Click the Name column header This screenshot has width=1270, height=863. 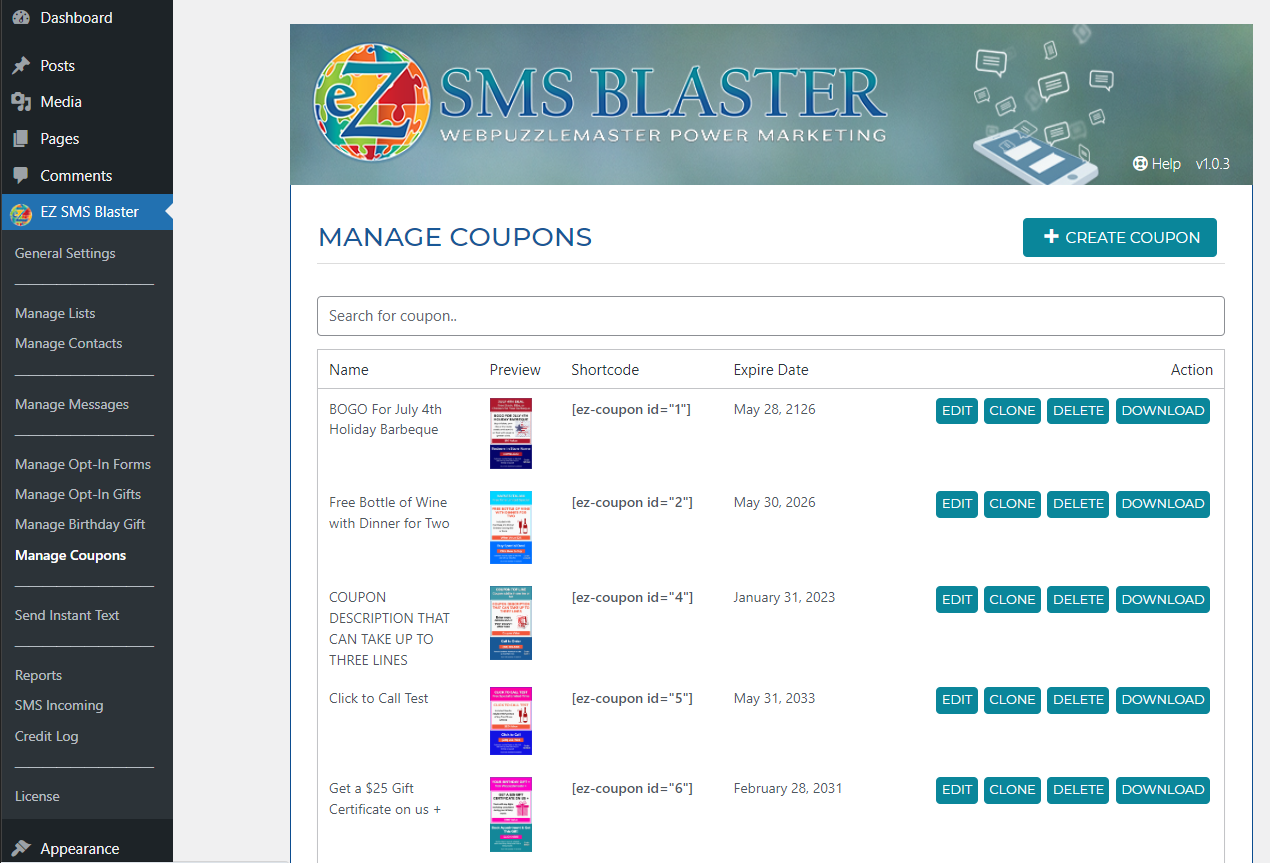[x=349, y=370]
